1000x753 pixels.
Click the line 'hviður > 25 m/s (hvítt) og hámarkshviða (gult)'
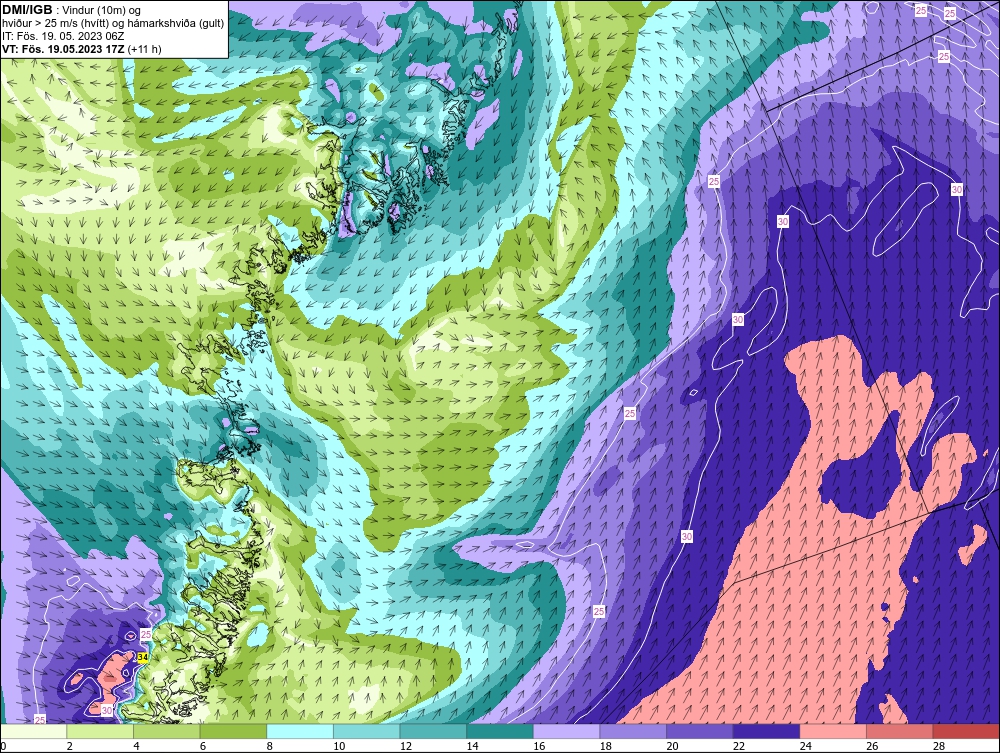tap(113, 23)
